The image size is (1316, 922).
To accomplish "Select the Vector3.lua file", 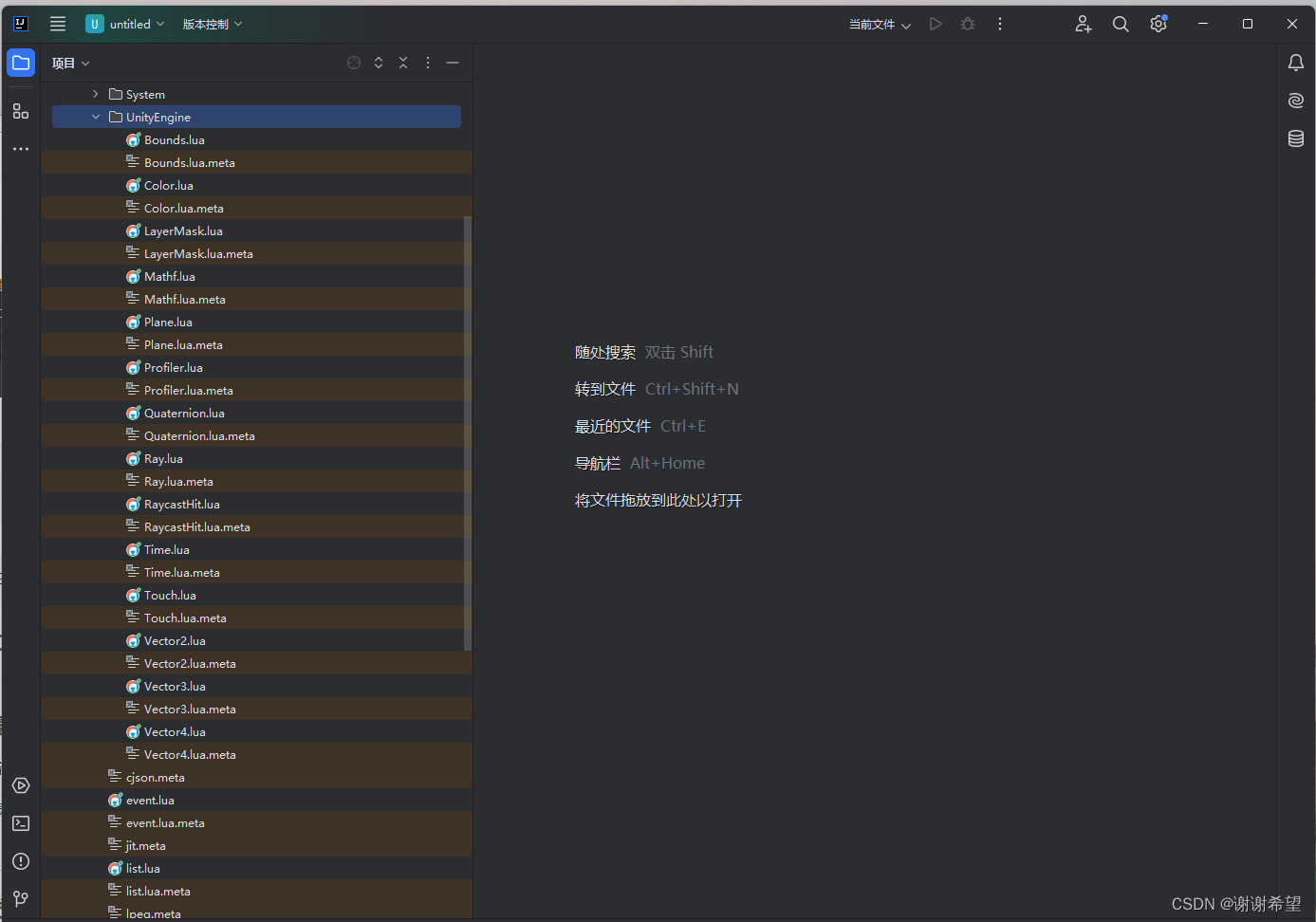I will click(176, 686).
